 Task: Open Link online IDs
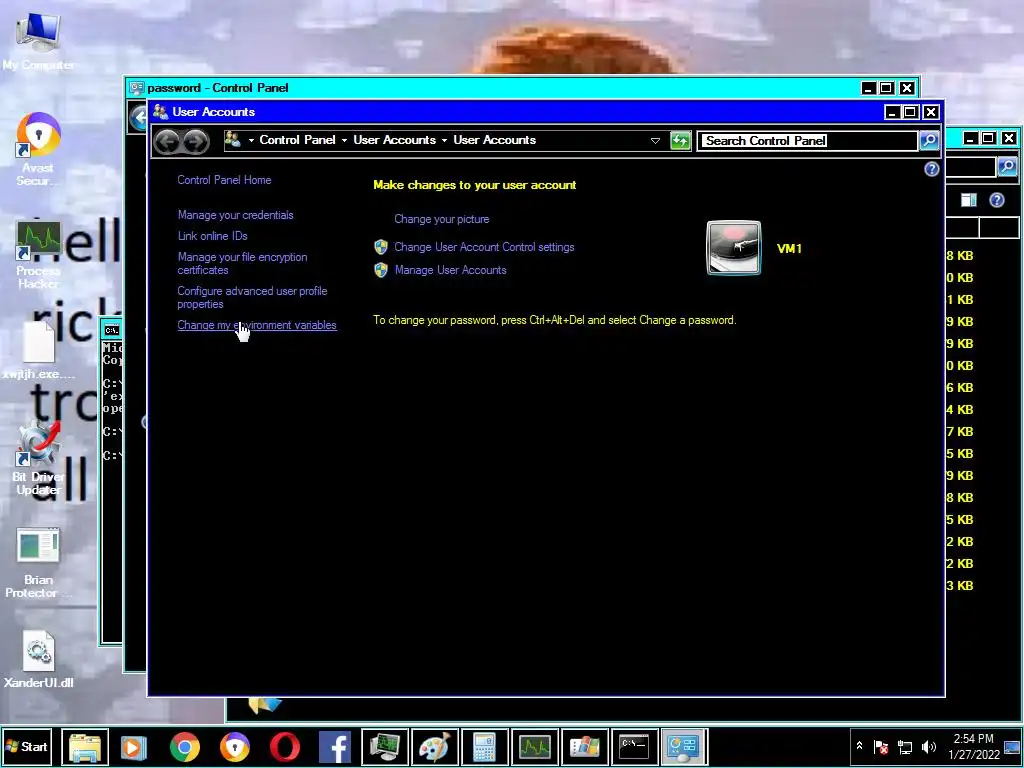click(212, 236)
